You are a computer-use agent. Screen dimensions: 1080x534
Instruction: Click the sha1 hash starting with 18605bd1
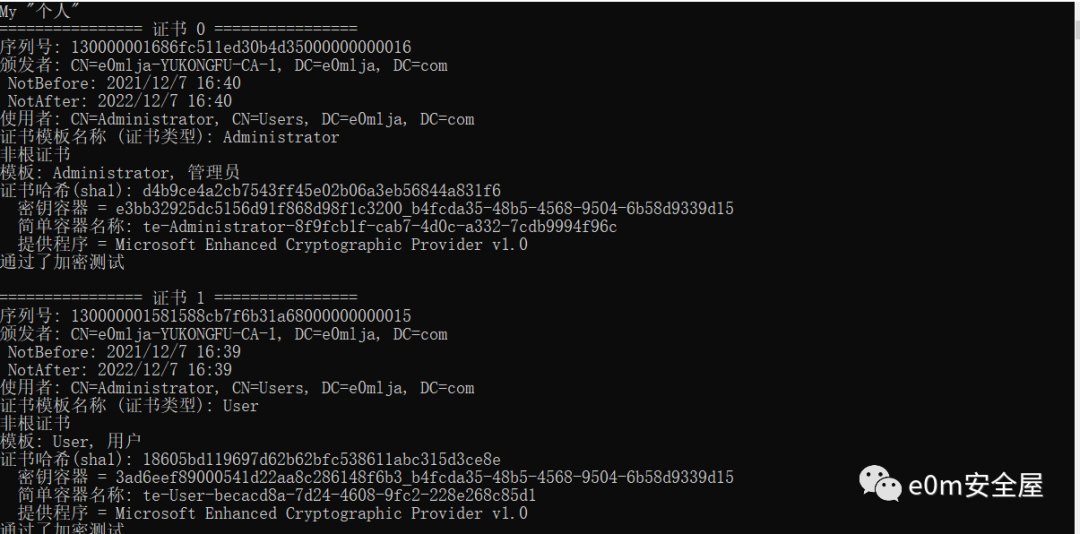(x=322, y=460)
